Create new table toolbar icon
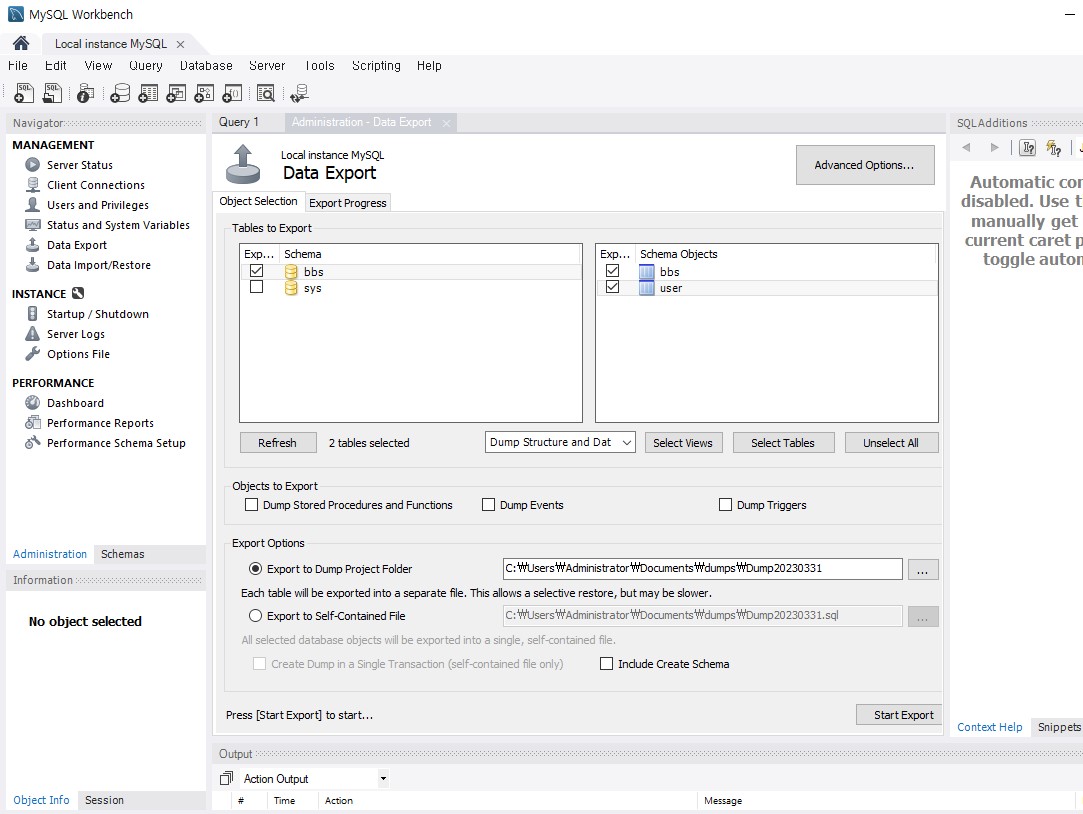 click(x=148, y=93)
